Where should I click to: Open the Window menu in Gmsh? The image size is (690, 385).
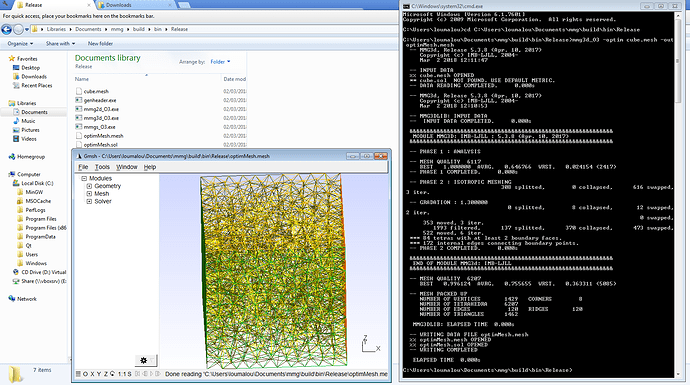point(127,167)
